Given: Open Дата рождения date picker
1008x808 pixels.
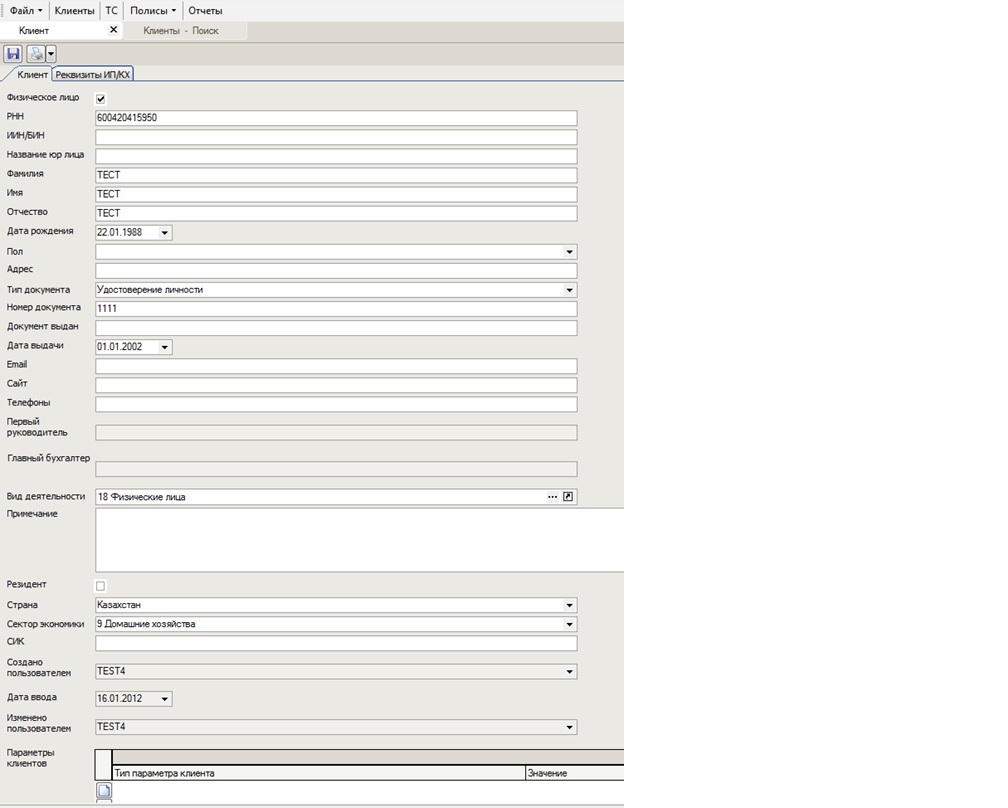Looking at the screenshot, I should (x=164, y=233).
